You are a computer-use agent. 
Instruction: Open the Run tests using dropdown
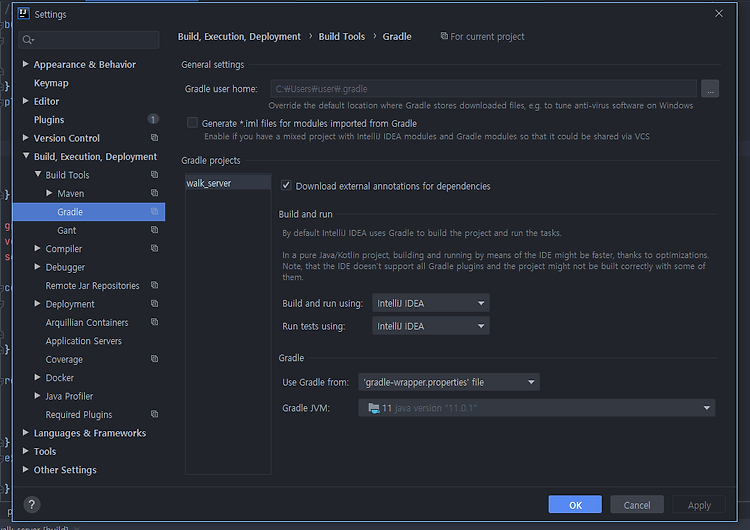pos(430,326)
